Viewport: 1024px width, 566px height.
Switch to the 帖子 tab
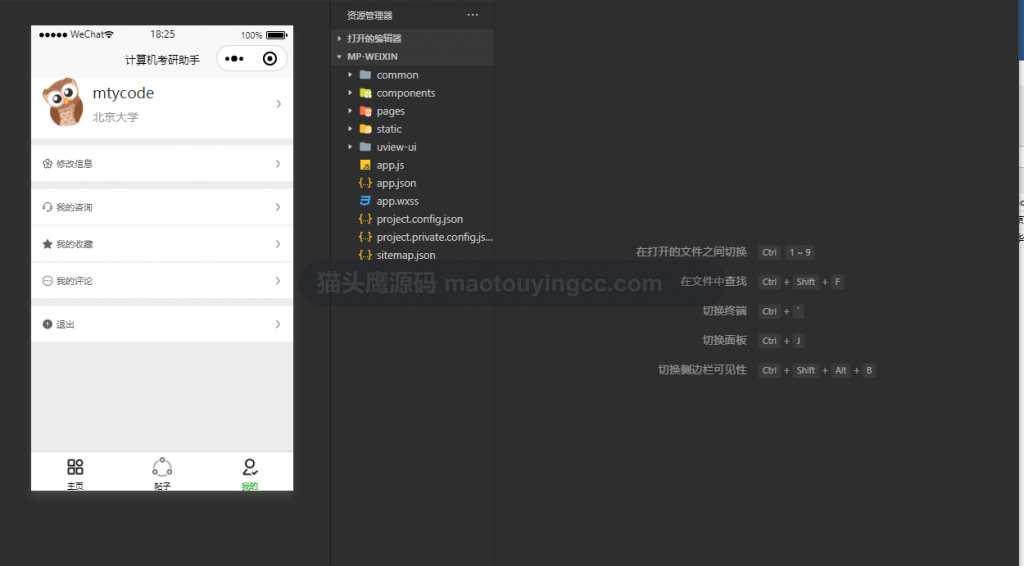click(x=162, y=474)
